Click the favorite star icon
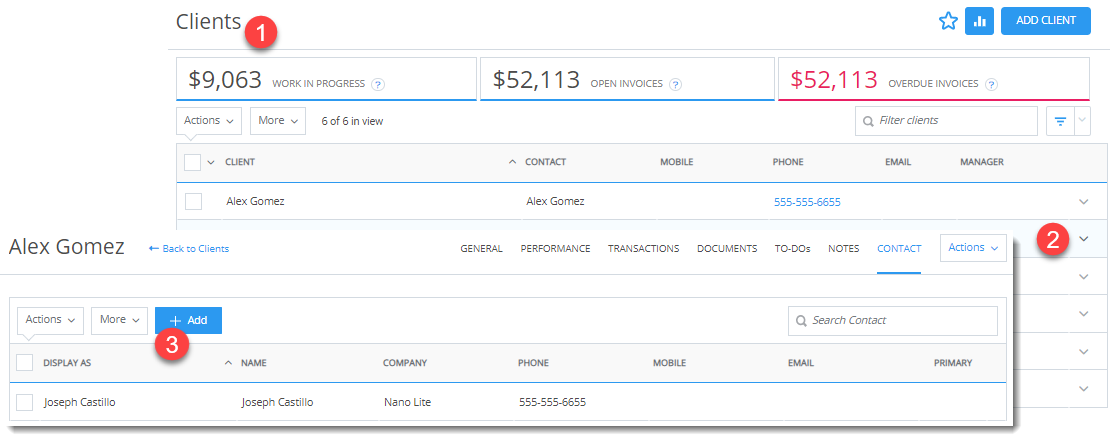Viewport: 1110px width, 441px height. (947, 21)
